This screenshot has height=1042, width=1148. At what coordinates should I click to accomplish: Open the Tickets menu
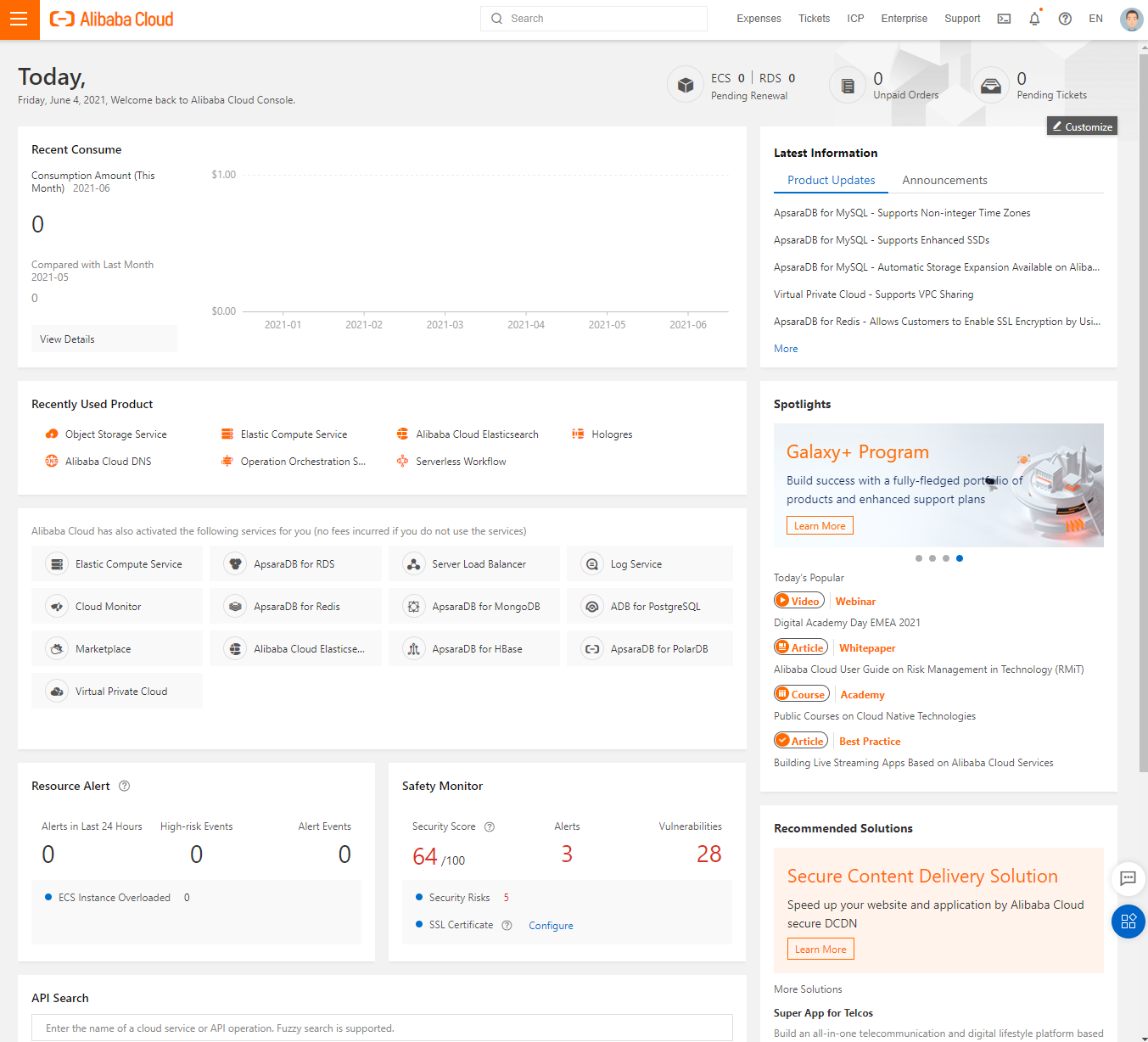[x=814, y=19]
